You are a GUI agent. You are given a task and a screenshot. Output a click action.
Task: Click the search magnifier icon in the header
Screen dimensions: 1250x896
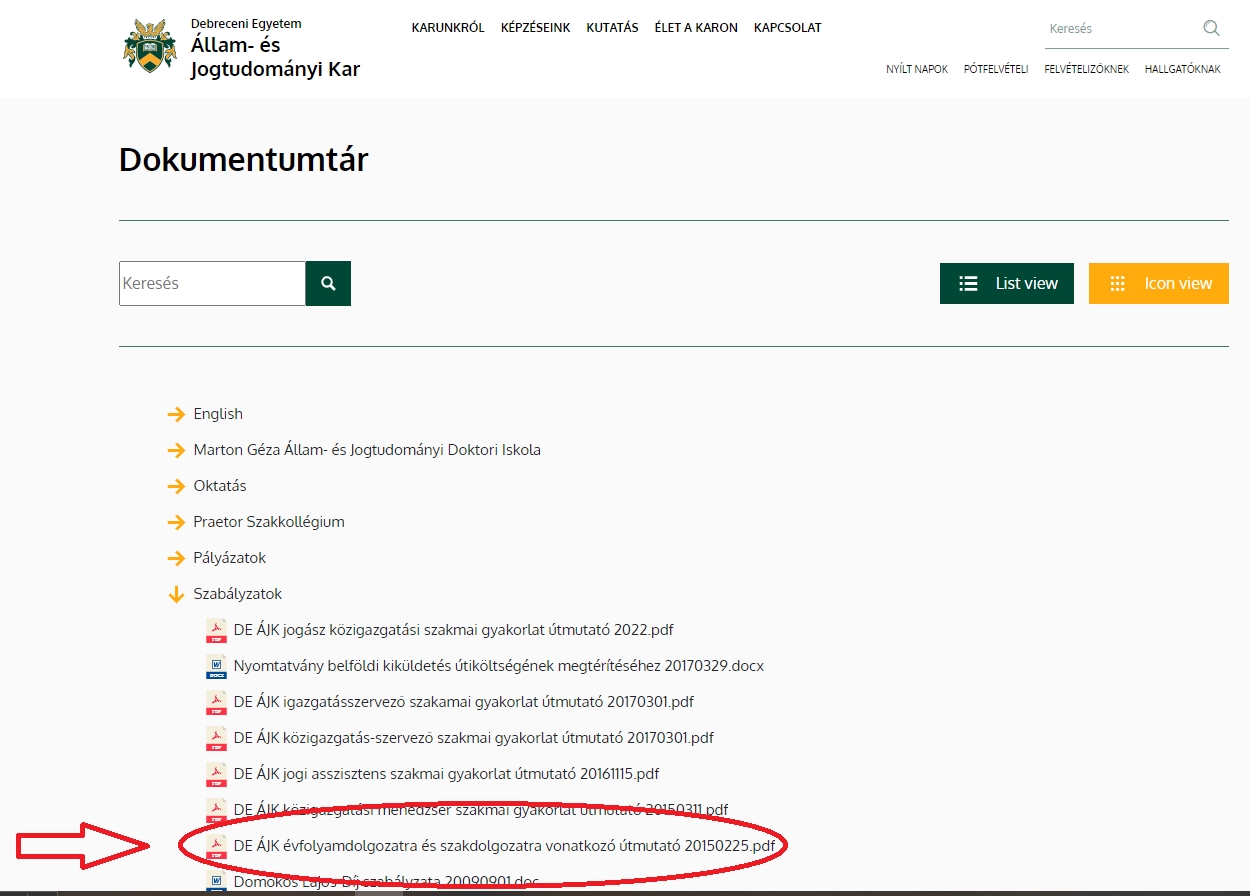coord(1211,28)
